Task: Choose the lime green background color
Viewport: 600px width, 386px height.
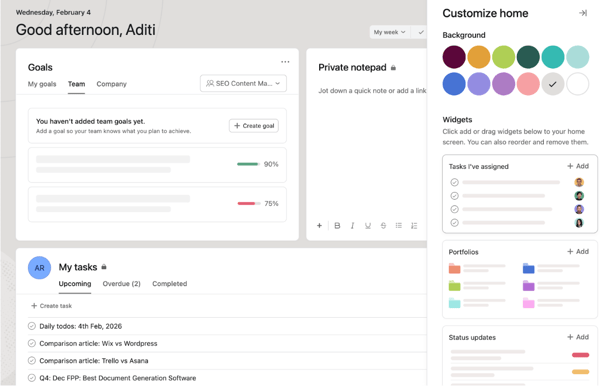Action: tap(504, 57)
